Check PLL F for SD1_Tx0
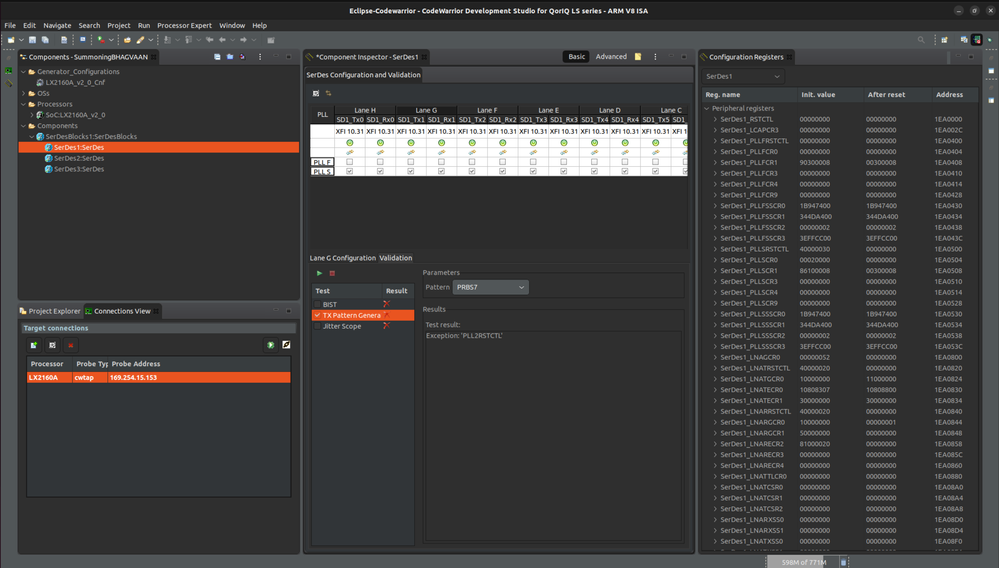The height and width of the screenshot is (568, 999). [x=349, y=162]
